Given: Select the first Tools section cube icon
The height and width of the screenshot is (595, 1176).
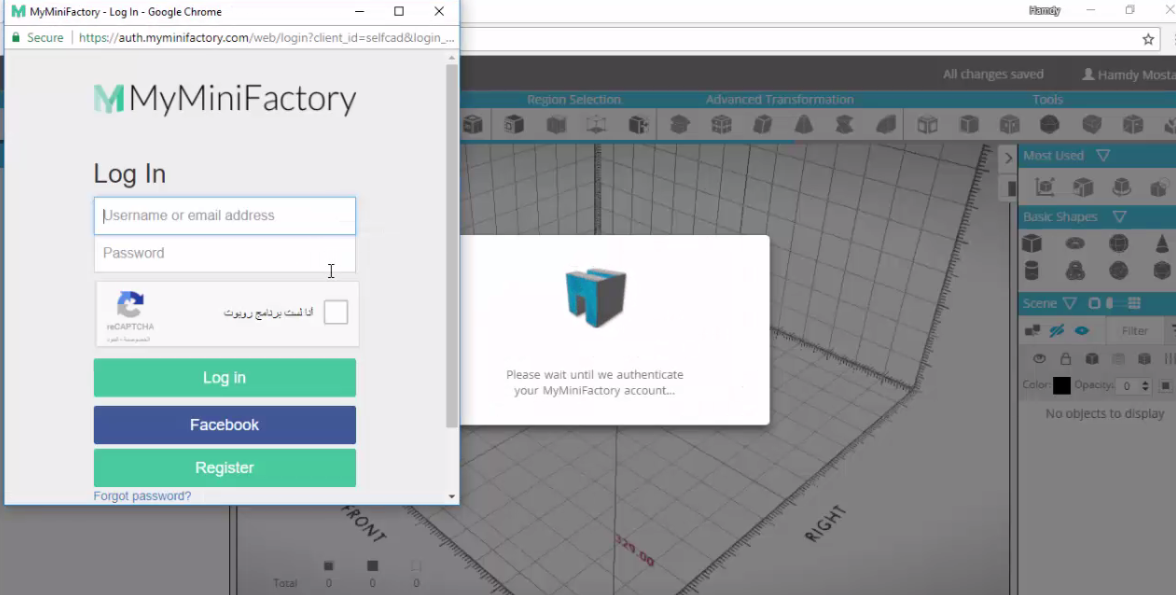Looking at the screenshot, I should 928,124.
